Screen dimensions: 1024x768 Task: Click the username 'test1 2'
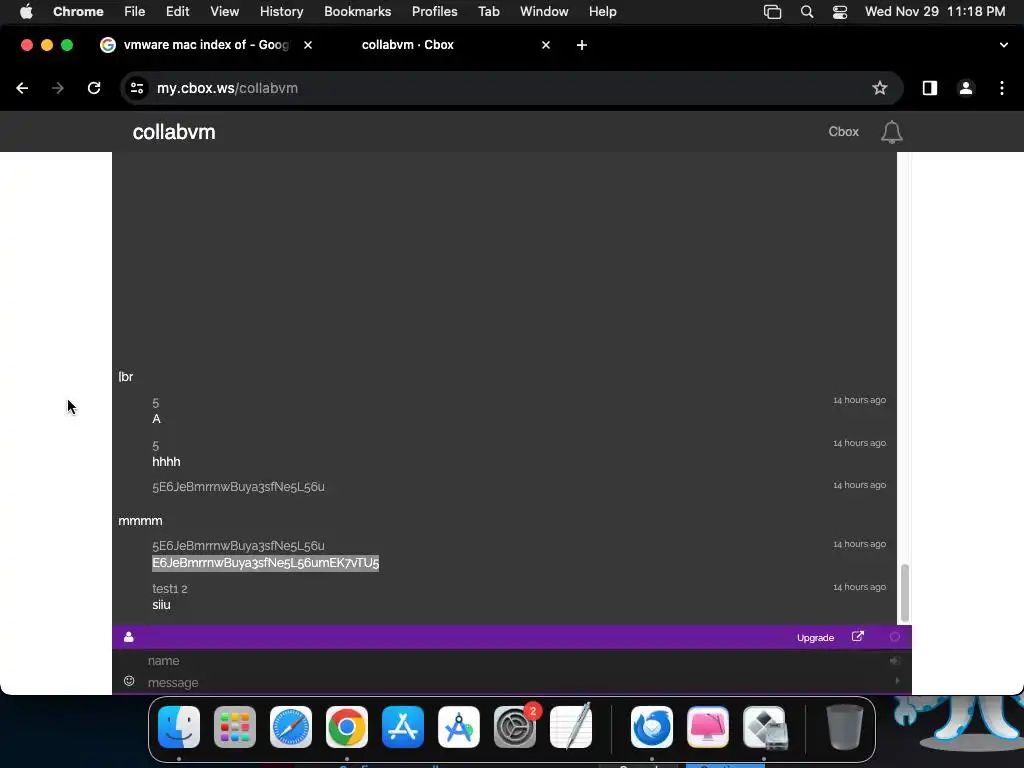pyautogui.click(x=170, y=588)
